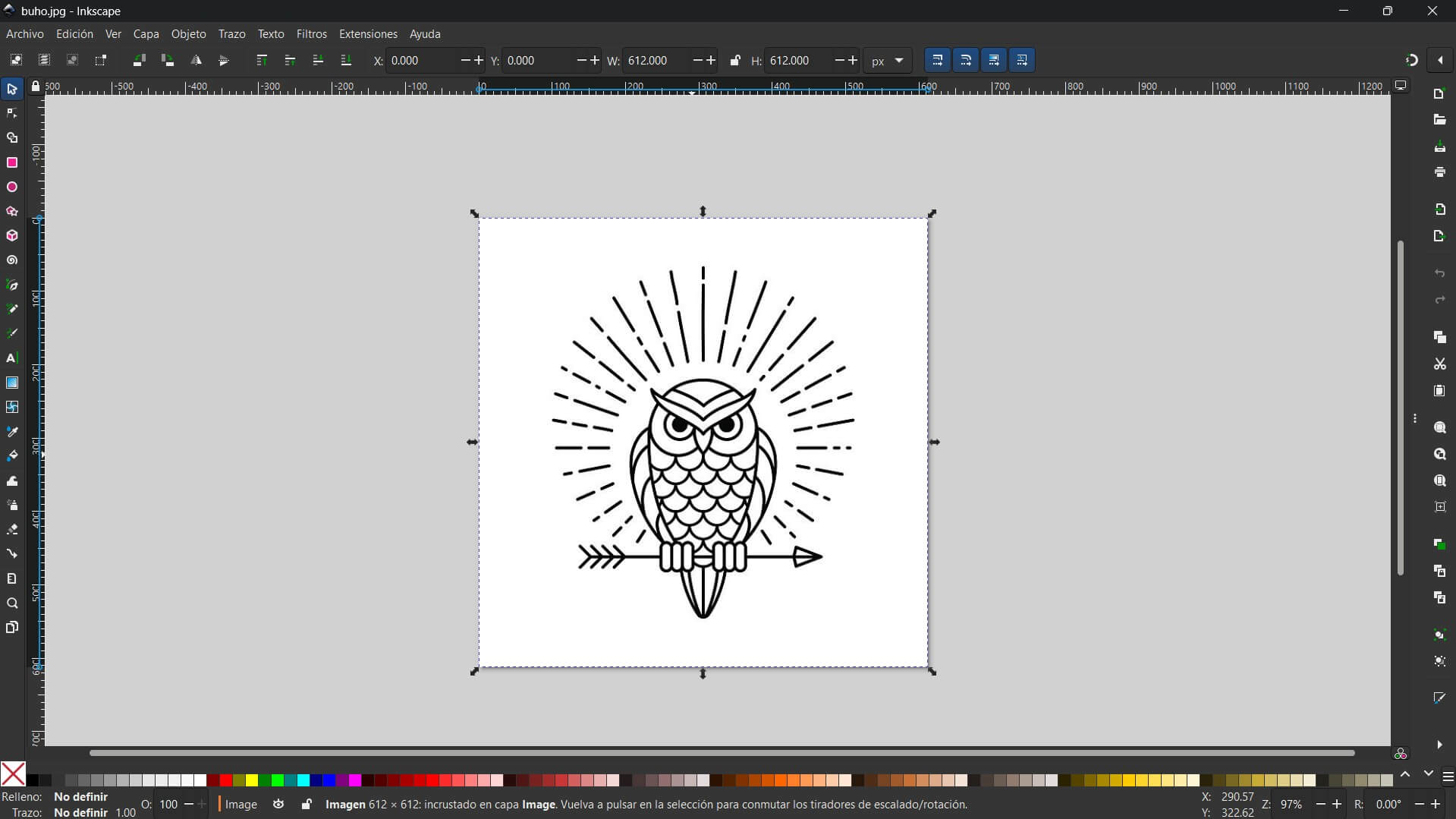Select the Rectangle tool
This screenshot has height=819, width=1456.
(11, 162)
